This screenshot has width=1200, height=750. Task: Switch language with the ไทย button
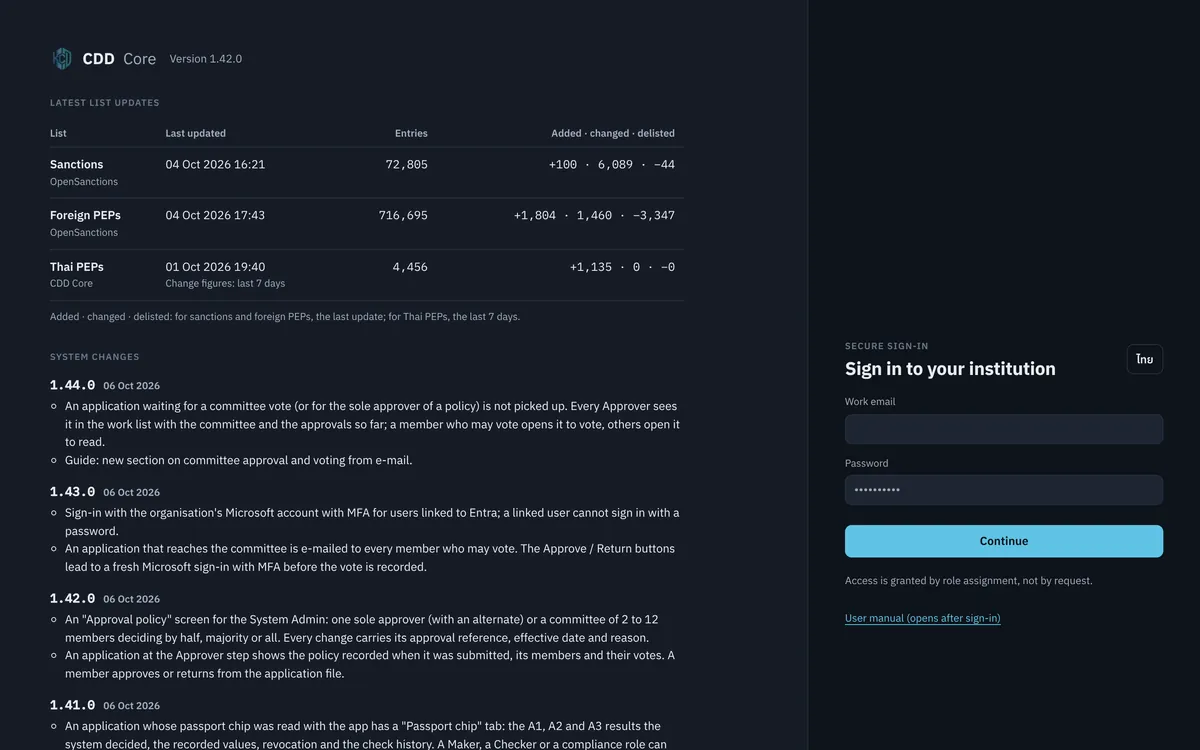(1144, 359)
